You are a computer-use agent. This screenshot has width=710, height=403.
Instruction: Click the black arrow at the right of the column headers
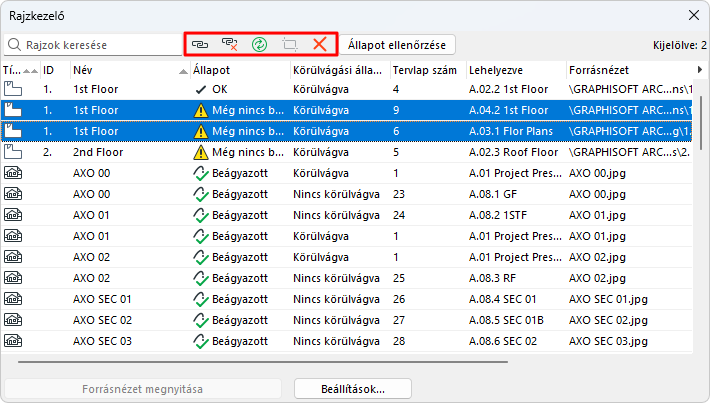coord(700,70)
